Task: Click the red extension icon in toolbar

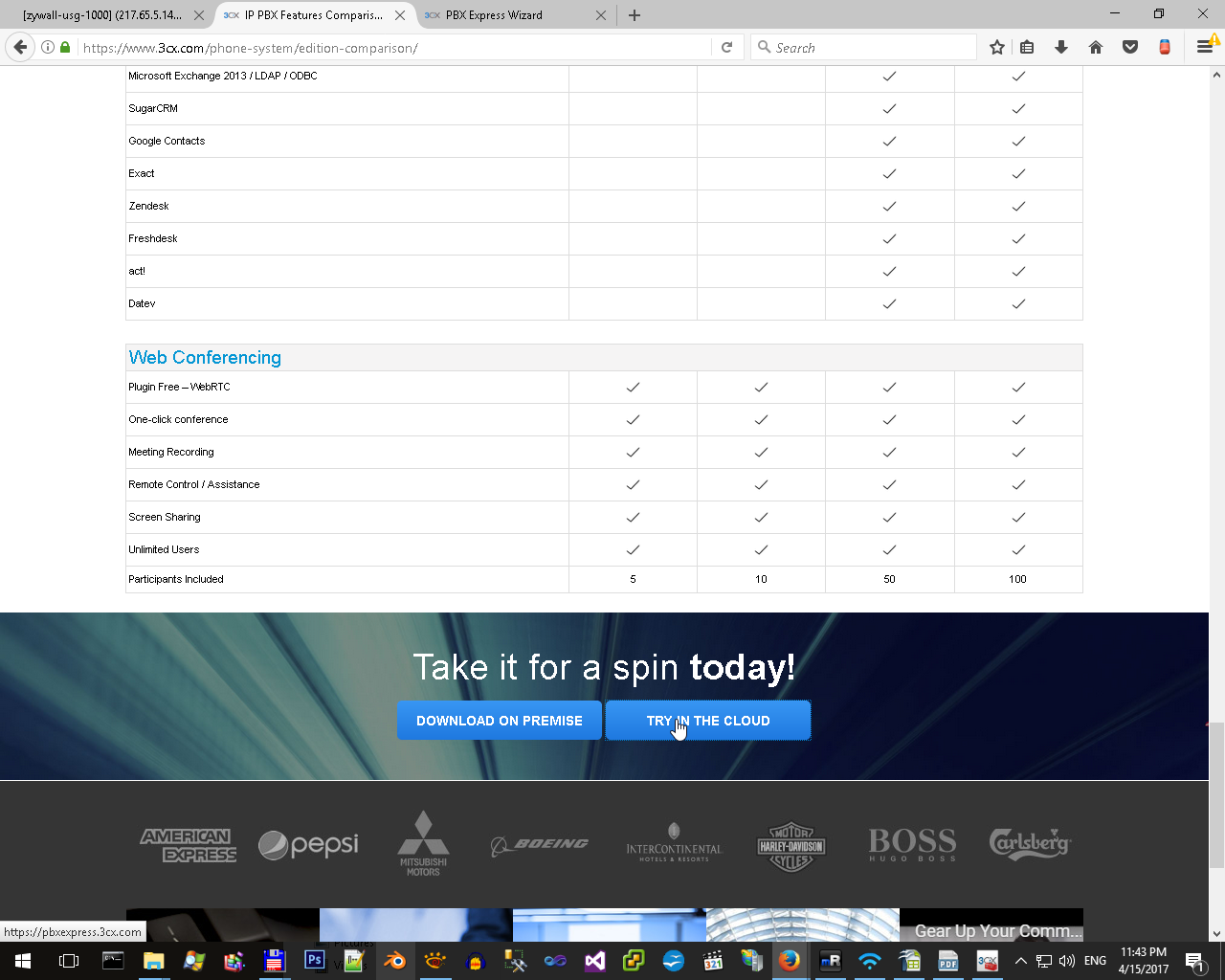Action: tap(1165, 47)
